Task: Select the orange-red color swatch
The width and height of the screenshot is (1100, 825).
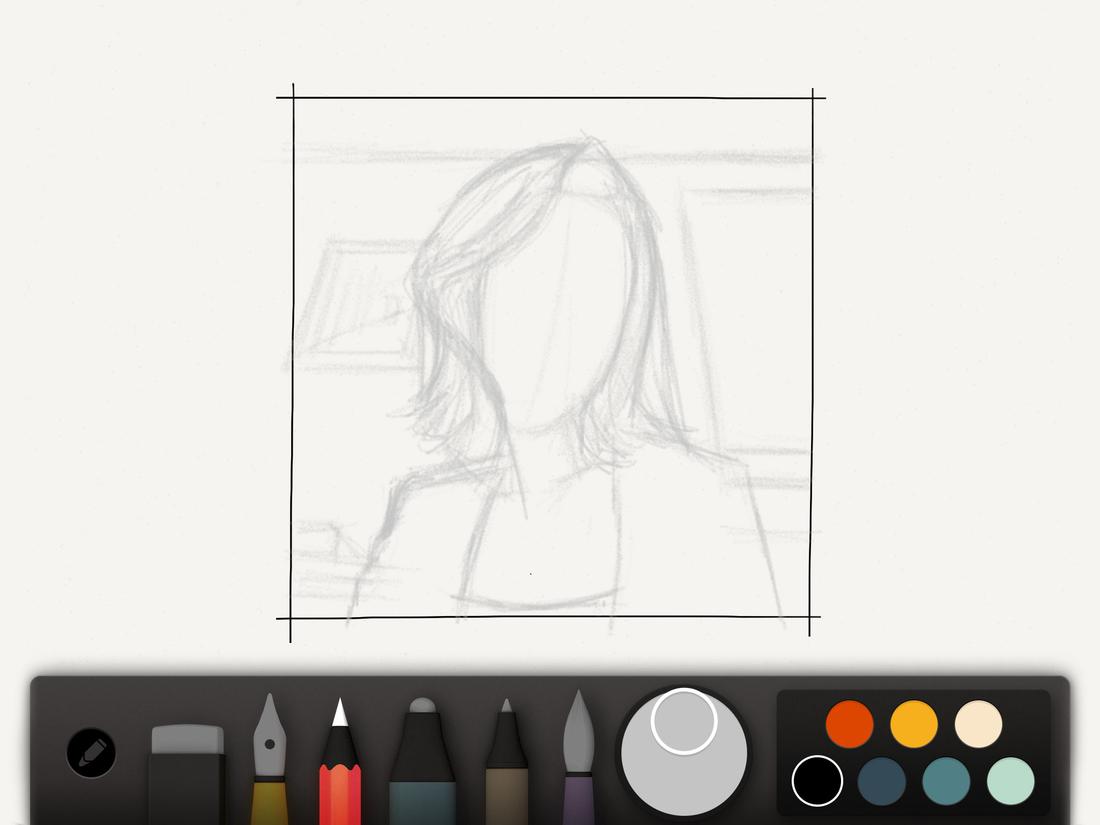Action: 849,723
